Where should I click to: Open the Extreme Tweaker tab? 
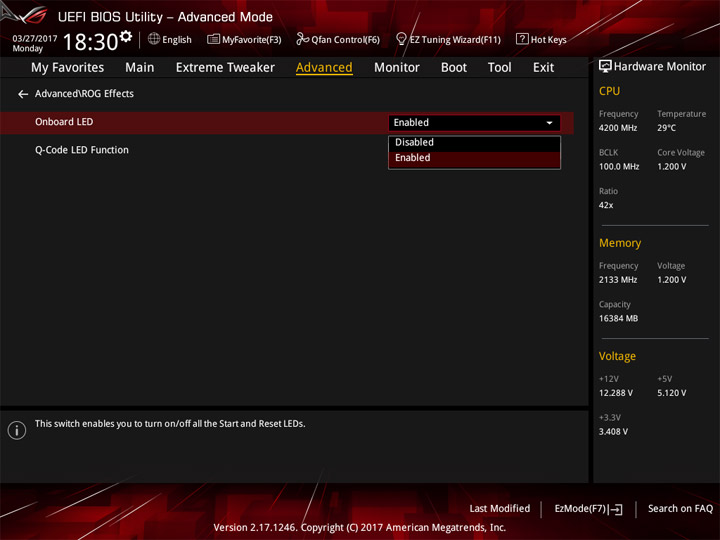[x=225, y=68]
